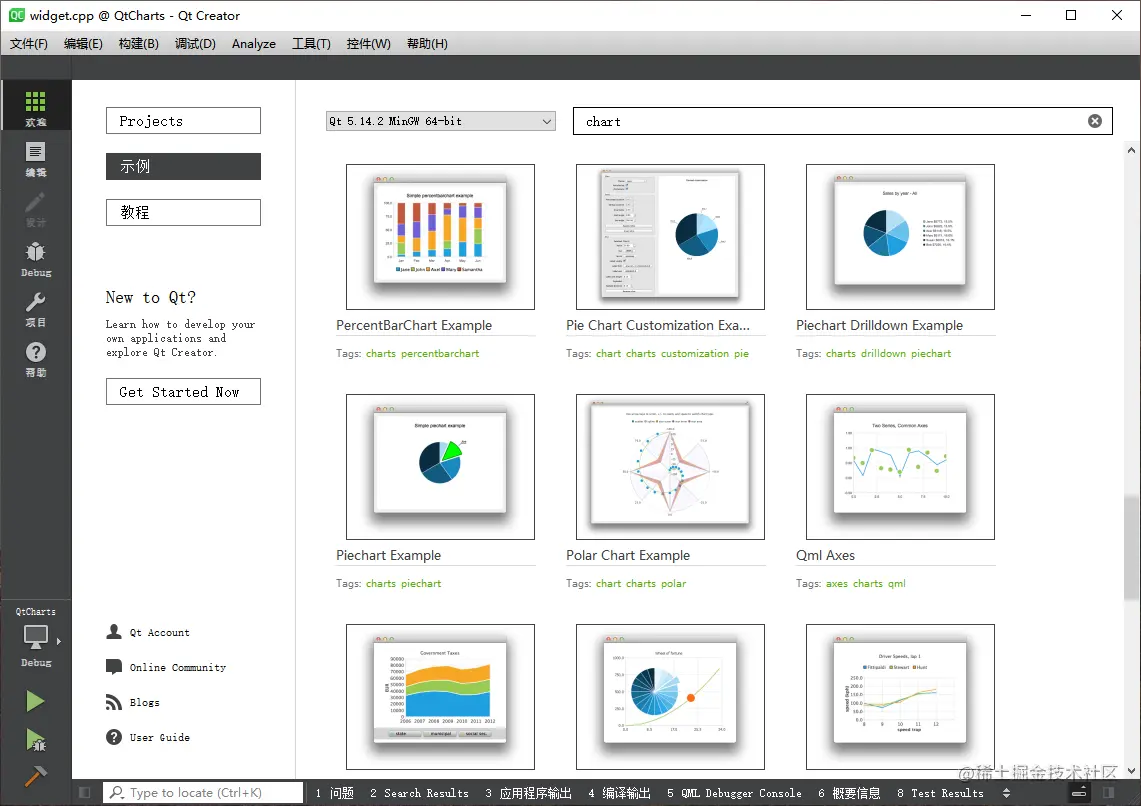Viewport: 1141px width, 806px height.
Task: Build project with hammer icon
Action: click(x=35, y=776)
